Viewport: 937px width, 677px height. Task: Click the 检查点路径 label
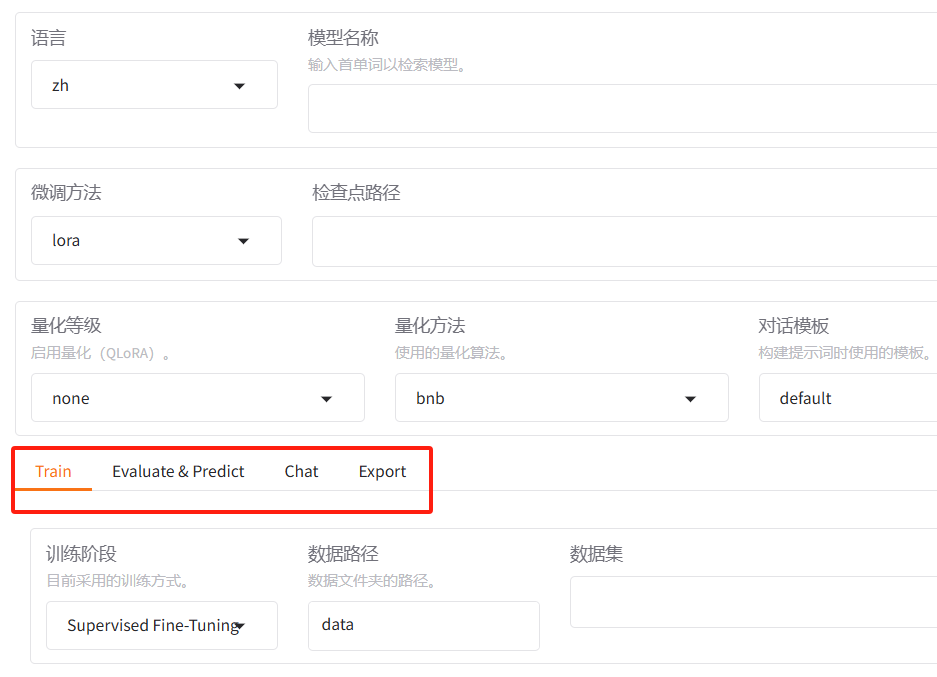[356, 192]
